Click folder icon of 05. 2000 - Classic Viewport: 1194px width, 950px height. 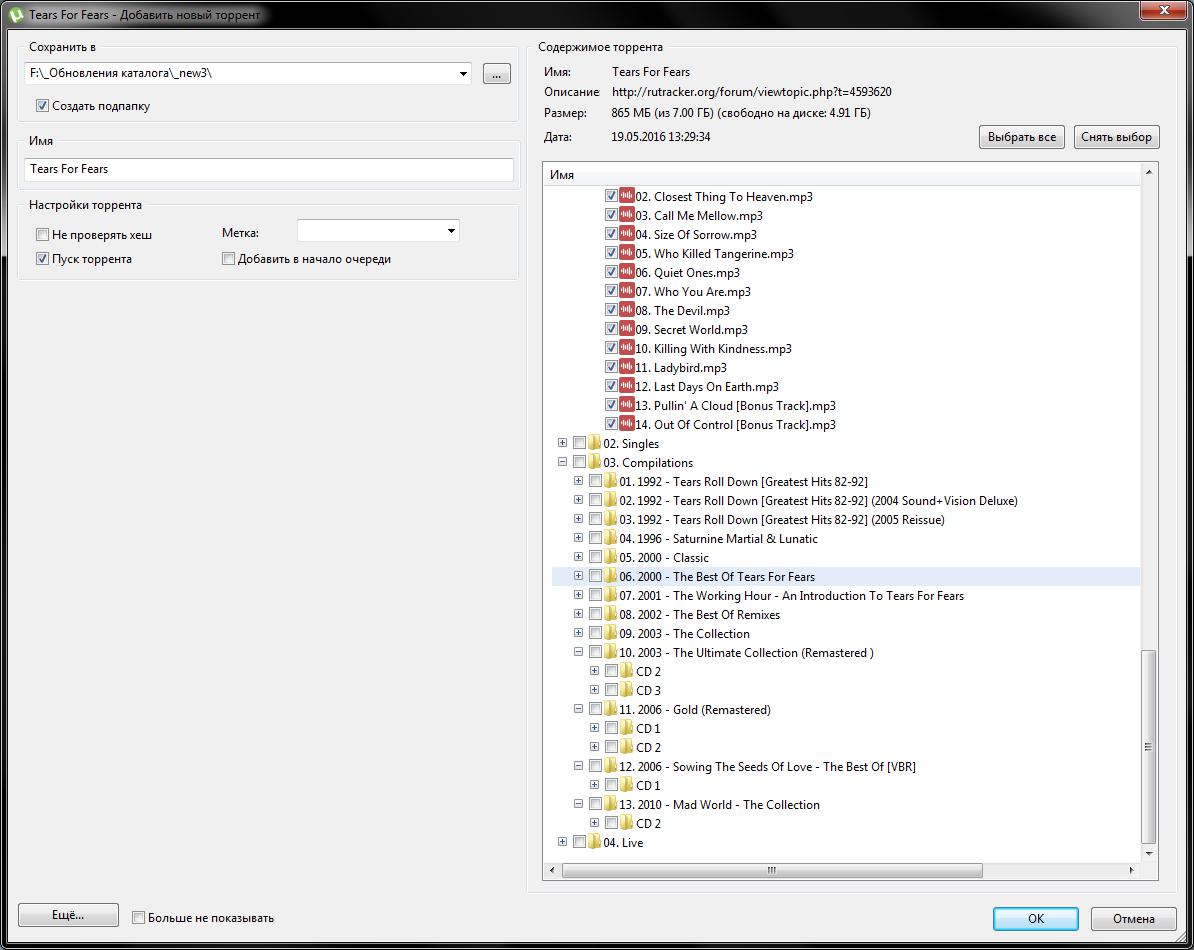click(610, 557)
